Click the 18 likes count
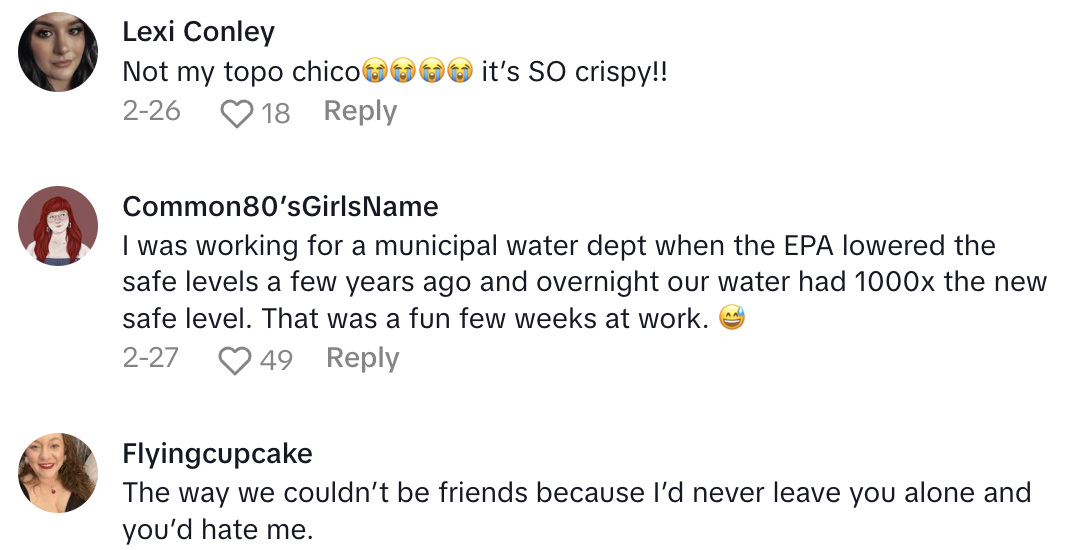 (275, 113)
